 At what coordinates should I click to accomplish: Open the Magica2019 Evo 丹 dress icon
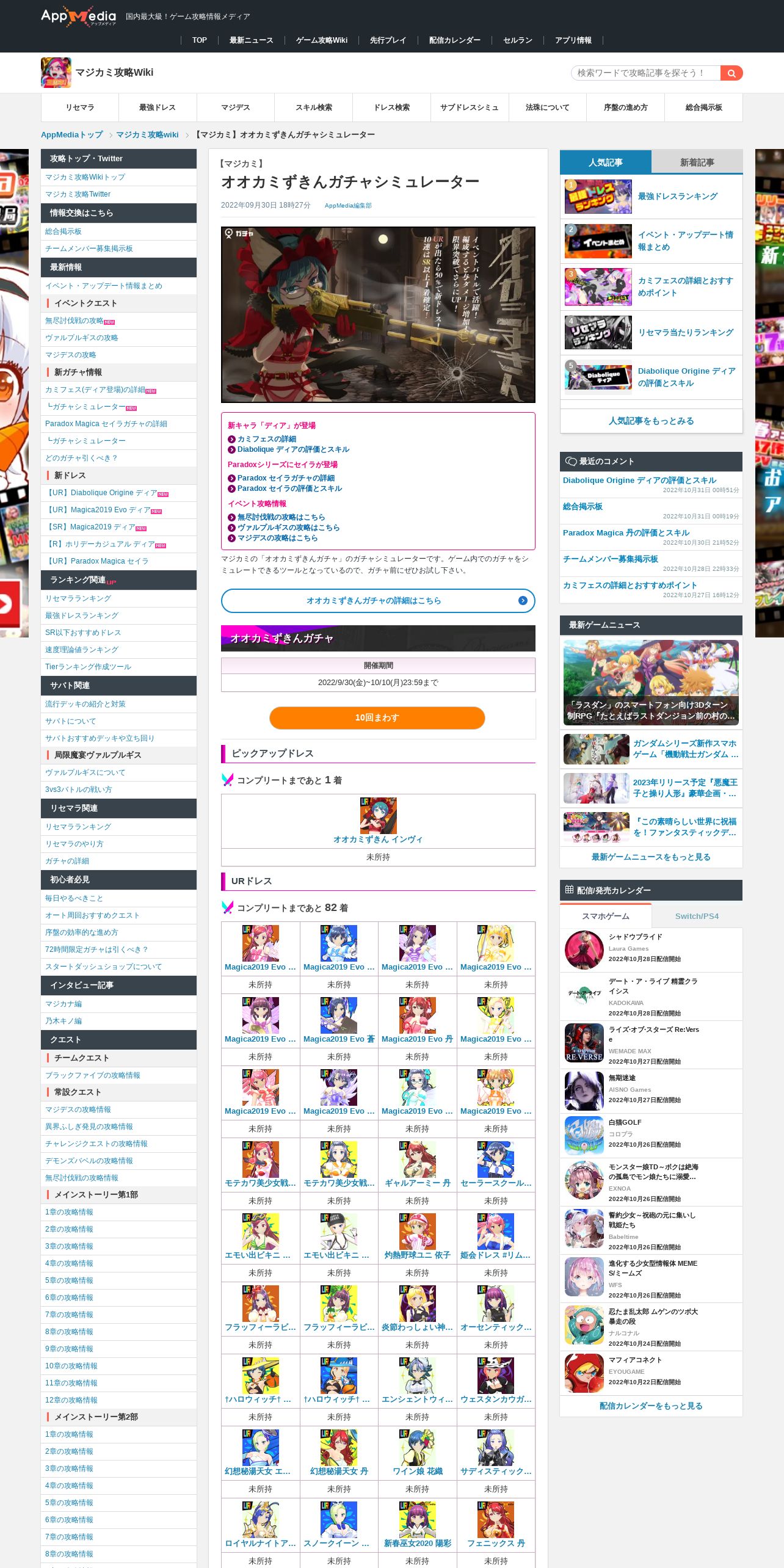pyautogui.click(x=417, y=1015)
